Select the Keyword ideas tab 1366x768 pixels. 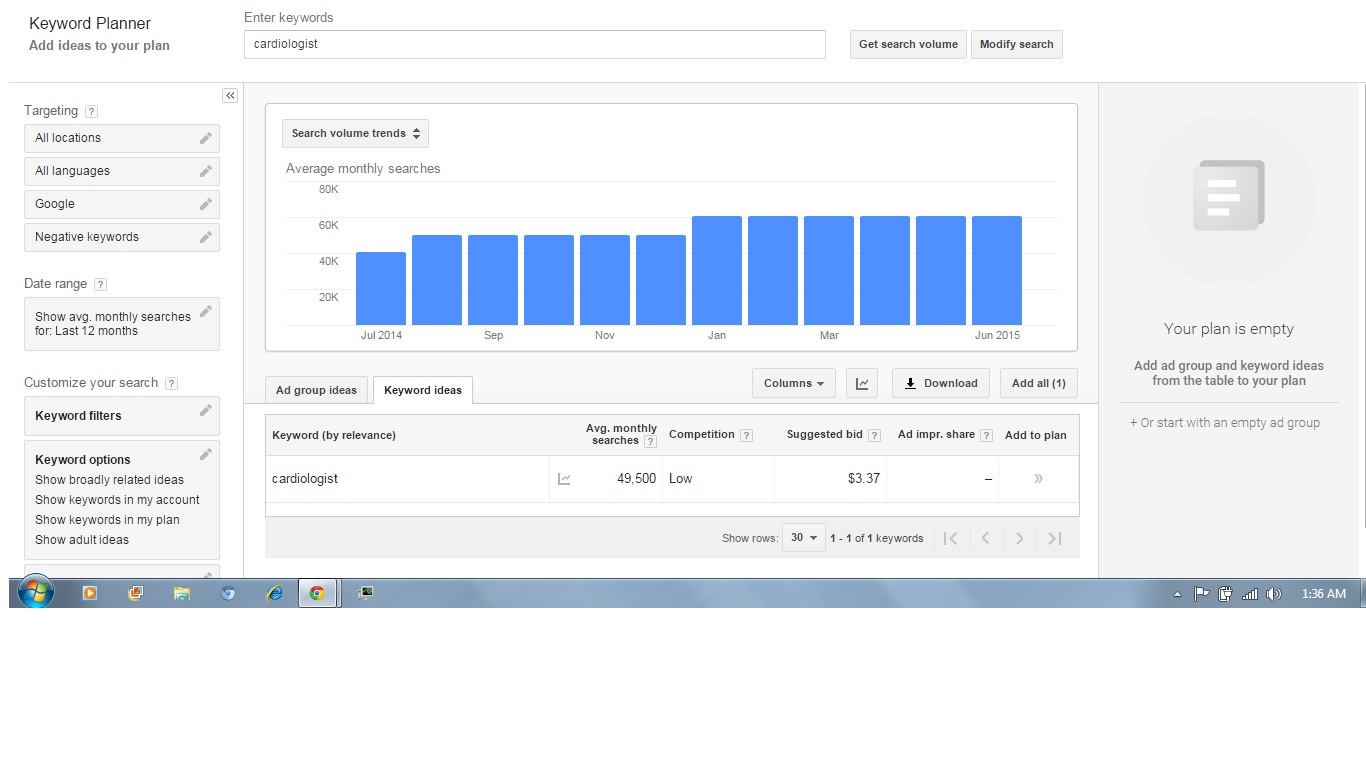click(422, 390)
